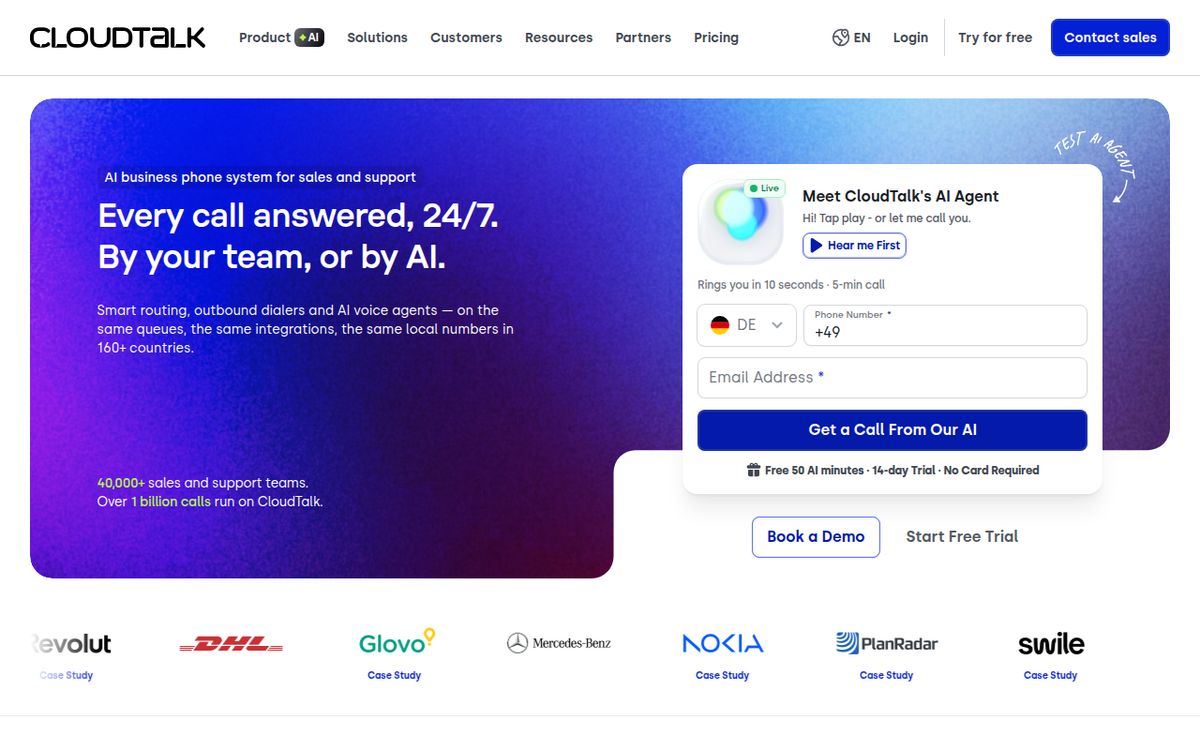Open the Resources menu
This screenshot has width=1200, height=750.
click(x=559, y=37)
